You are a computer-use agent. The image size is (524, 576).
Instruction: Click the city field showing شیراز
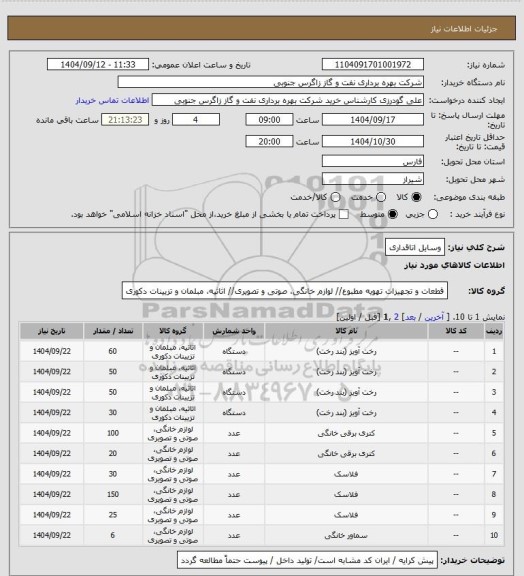pyautogui.click(x=373, y=179)
